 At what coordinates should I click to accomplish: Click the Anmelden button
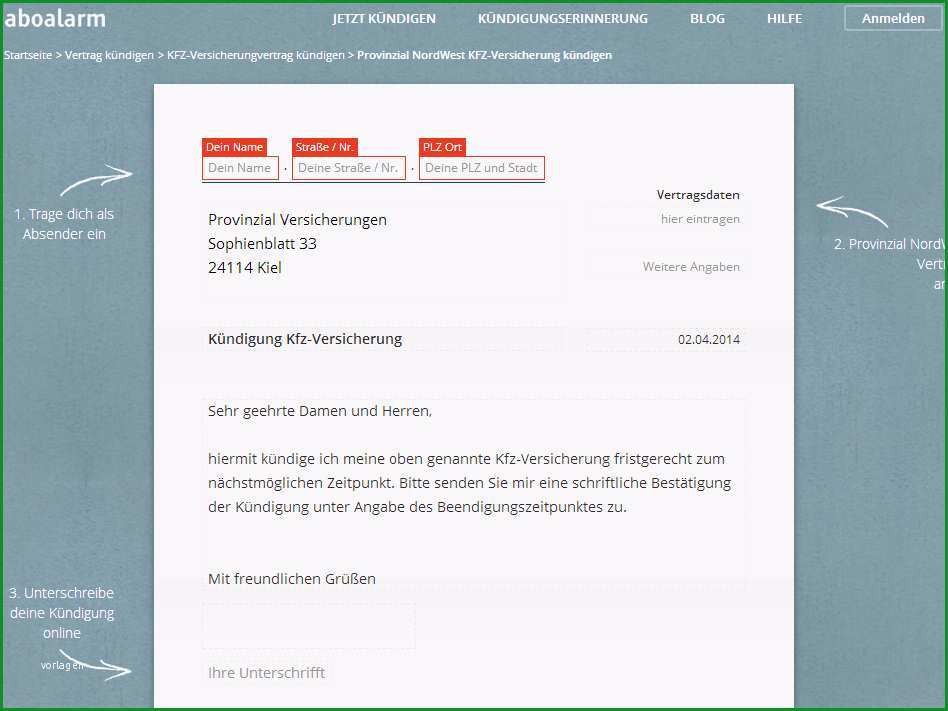(893, 19)
